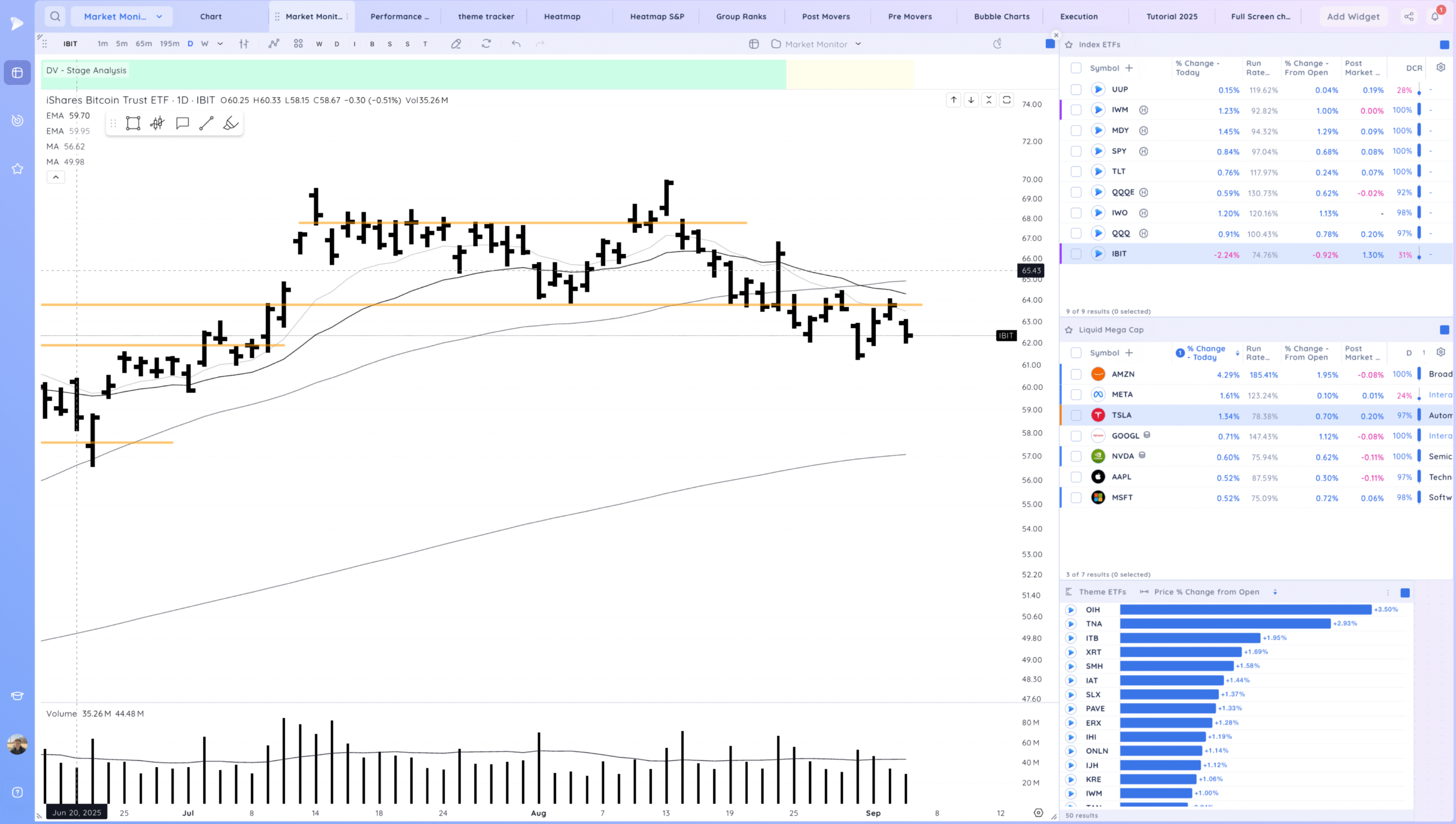Click the pencil edit icon in chart toolbar
Viewport: 1456px width, 824px height.
(x=456, y=44)
